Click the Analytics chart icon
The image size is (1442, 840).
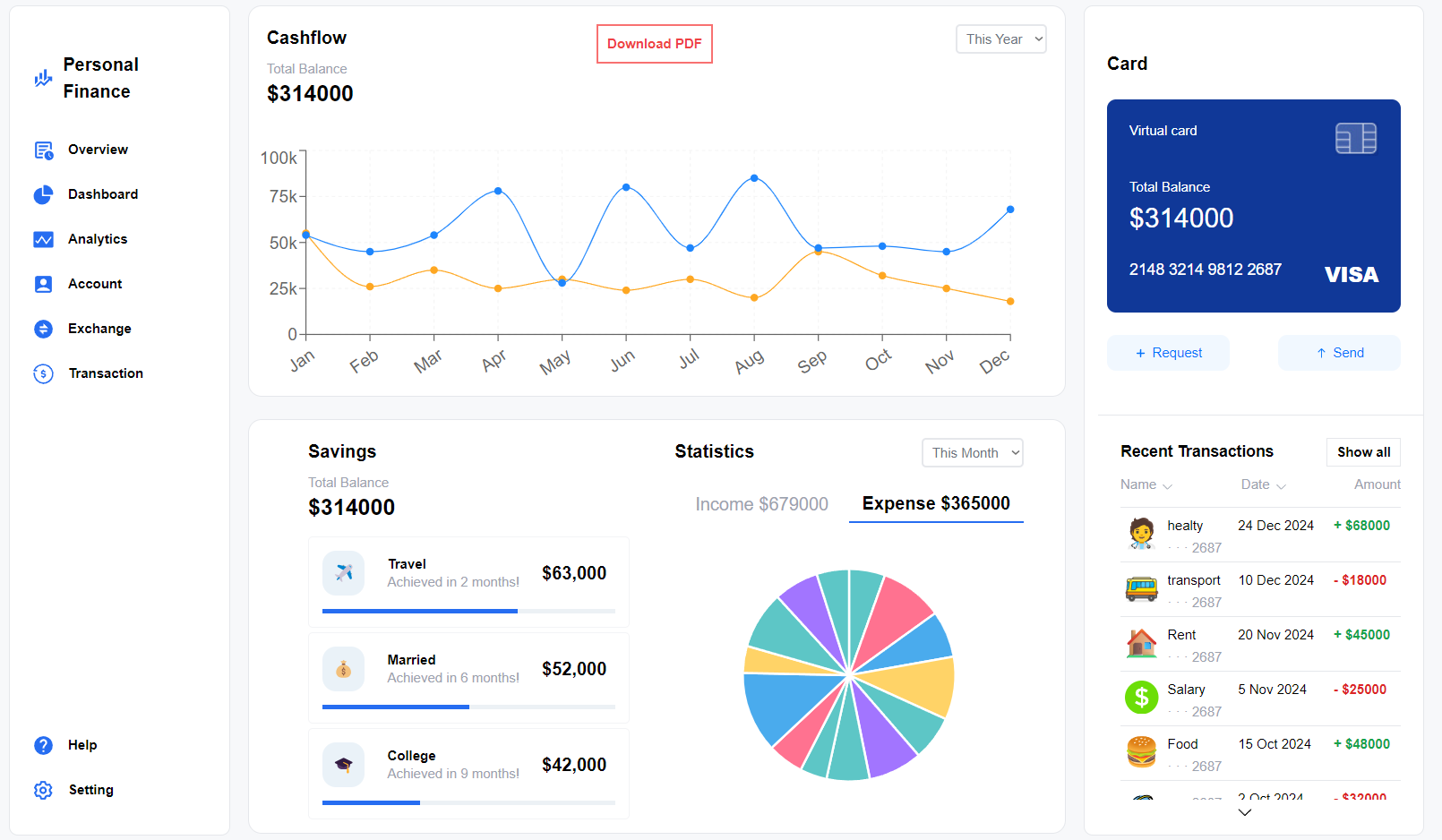(43, 239)
